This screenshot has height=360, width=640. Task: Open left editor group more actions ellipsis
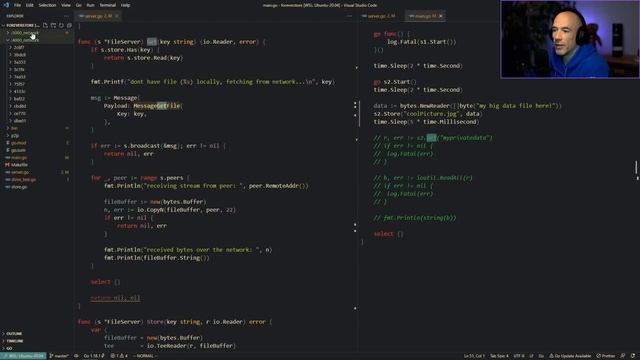click(349, 16)
